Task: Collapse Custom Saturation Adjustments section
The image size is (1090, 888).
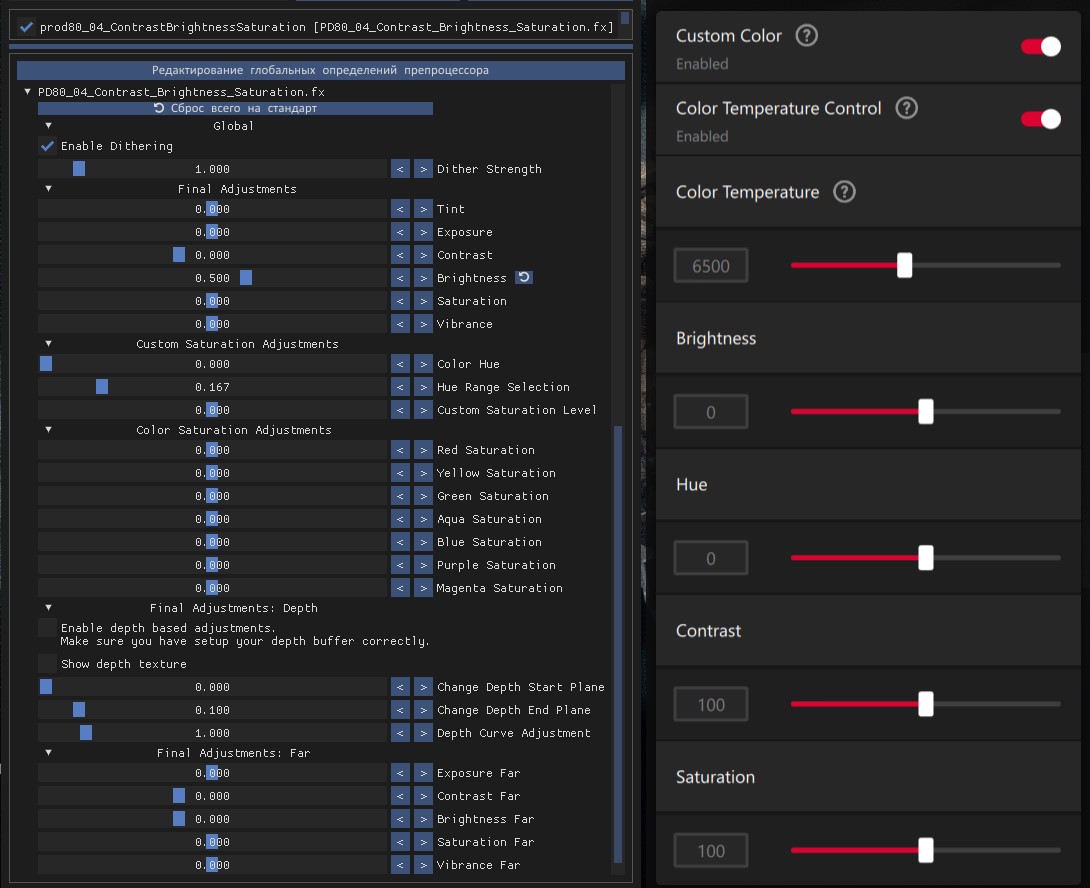Action: pyautogui.click(x=49, y=344)
